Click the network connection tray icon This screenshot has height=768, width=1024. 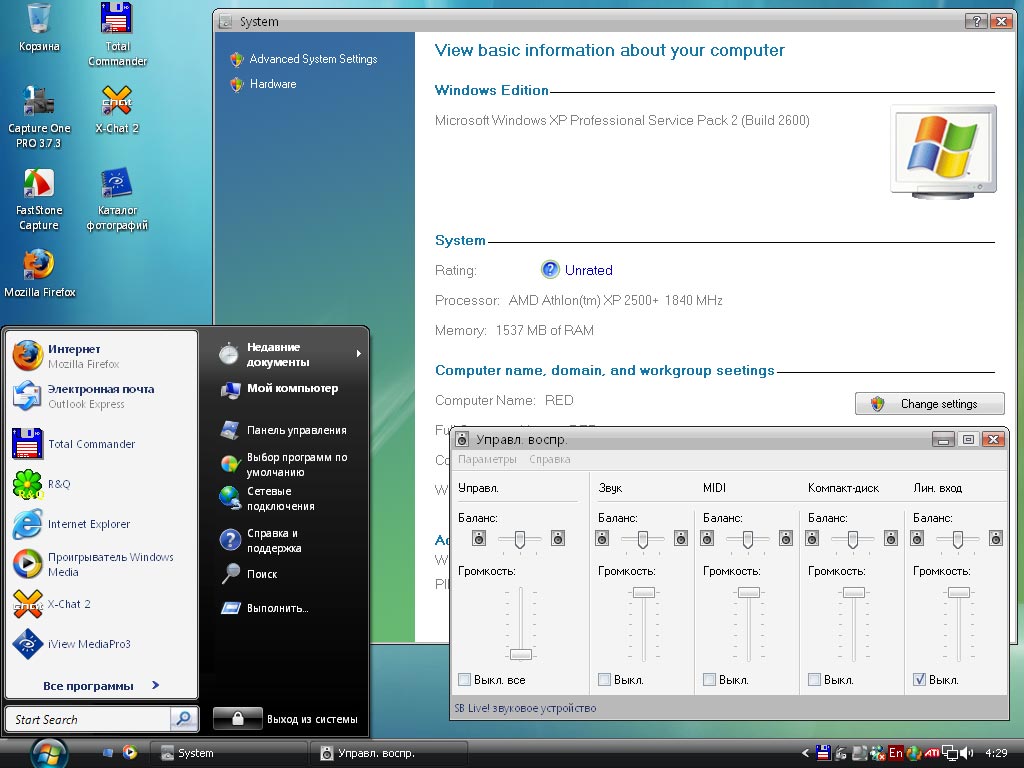(x=950, y=753)
